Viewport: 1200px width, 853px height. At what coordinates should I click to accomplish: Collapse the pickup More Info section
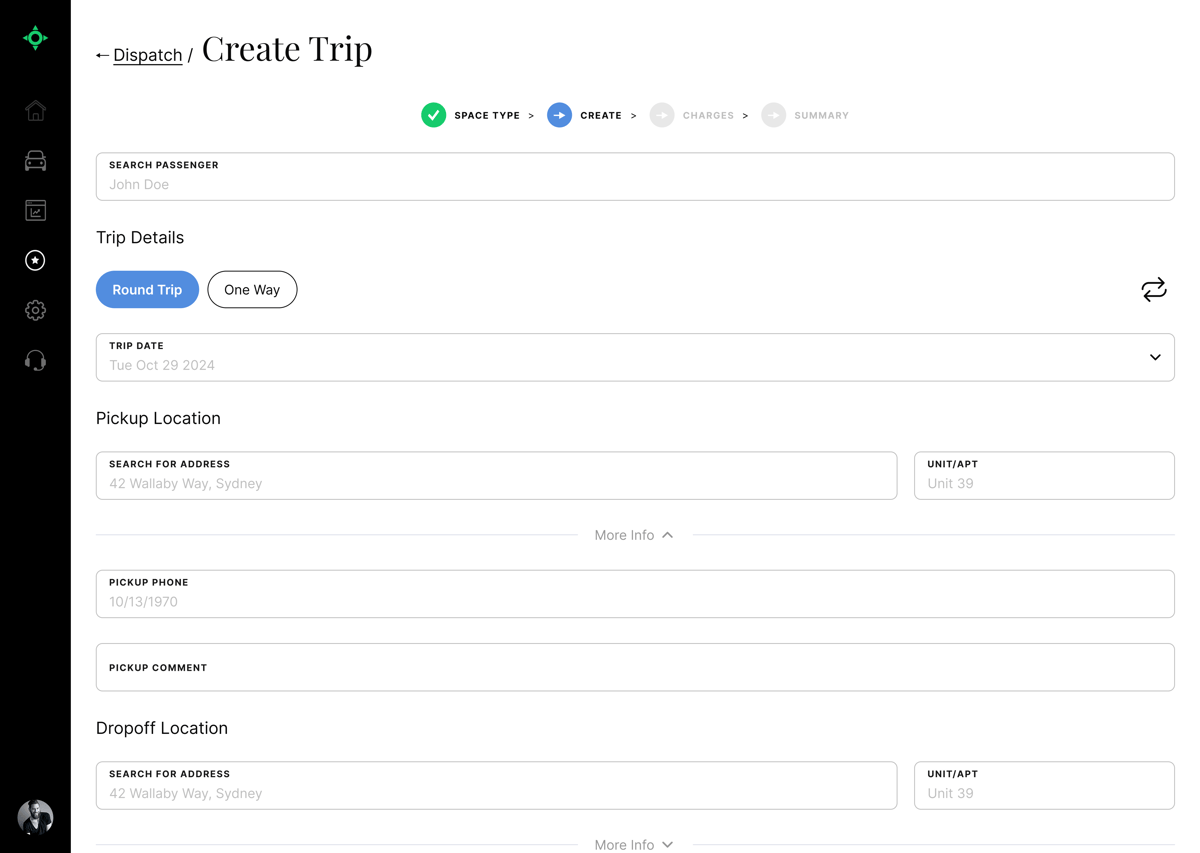tap(634, 535)
